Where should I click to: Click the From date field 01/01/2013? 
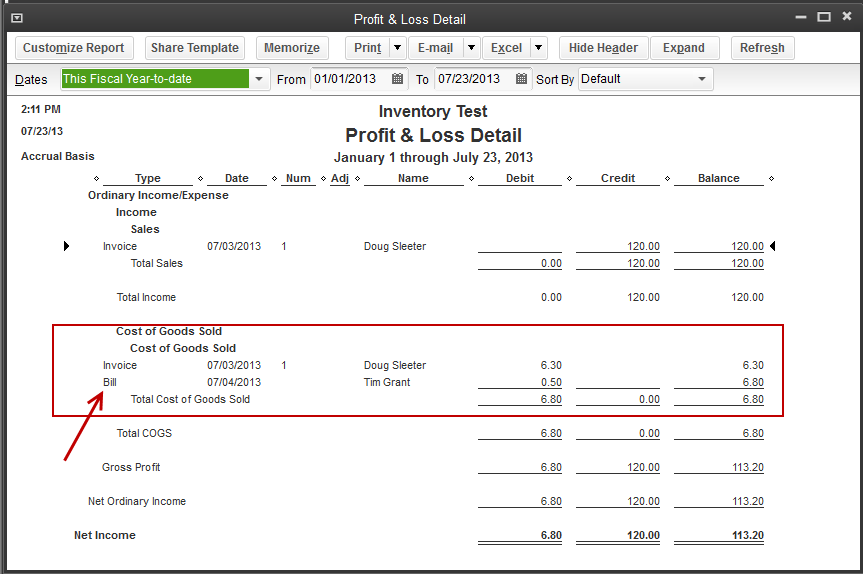(350, 79)
